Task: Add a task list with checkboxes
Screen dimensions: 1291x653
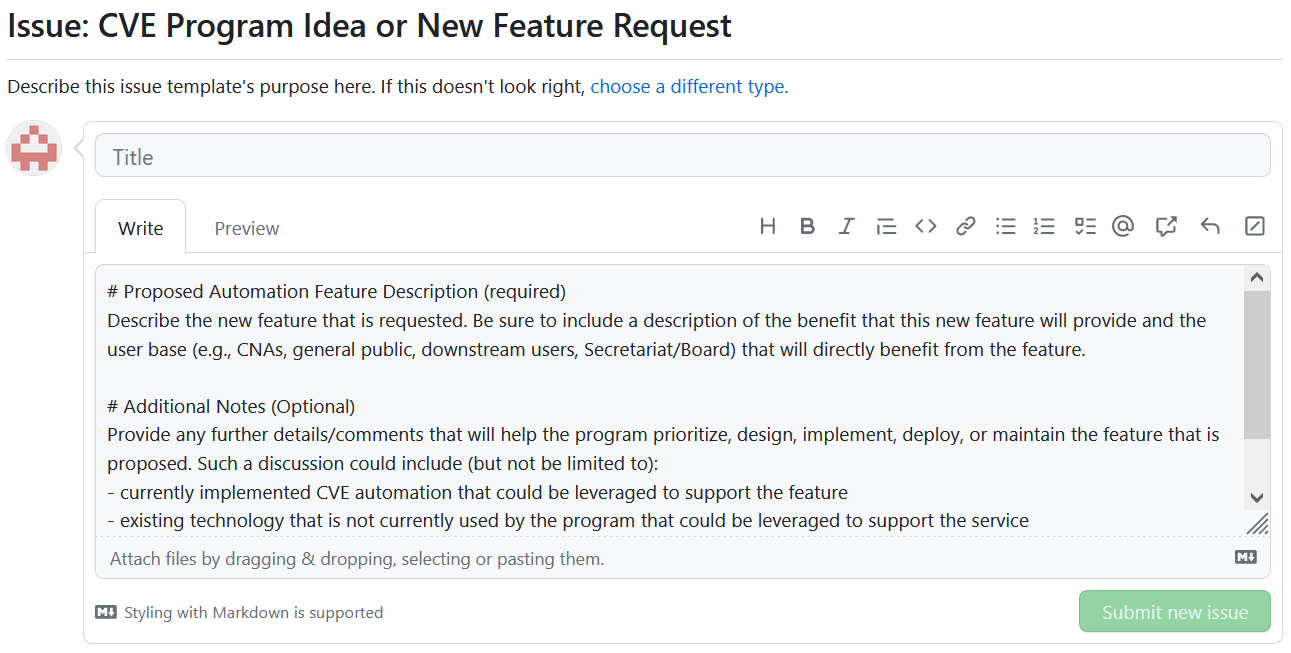Action: 1085,226
